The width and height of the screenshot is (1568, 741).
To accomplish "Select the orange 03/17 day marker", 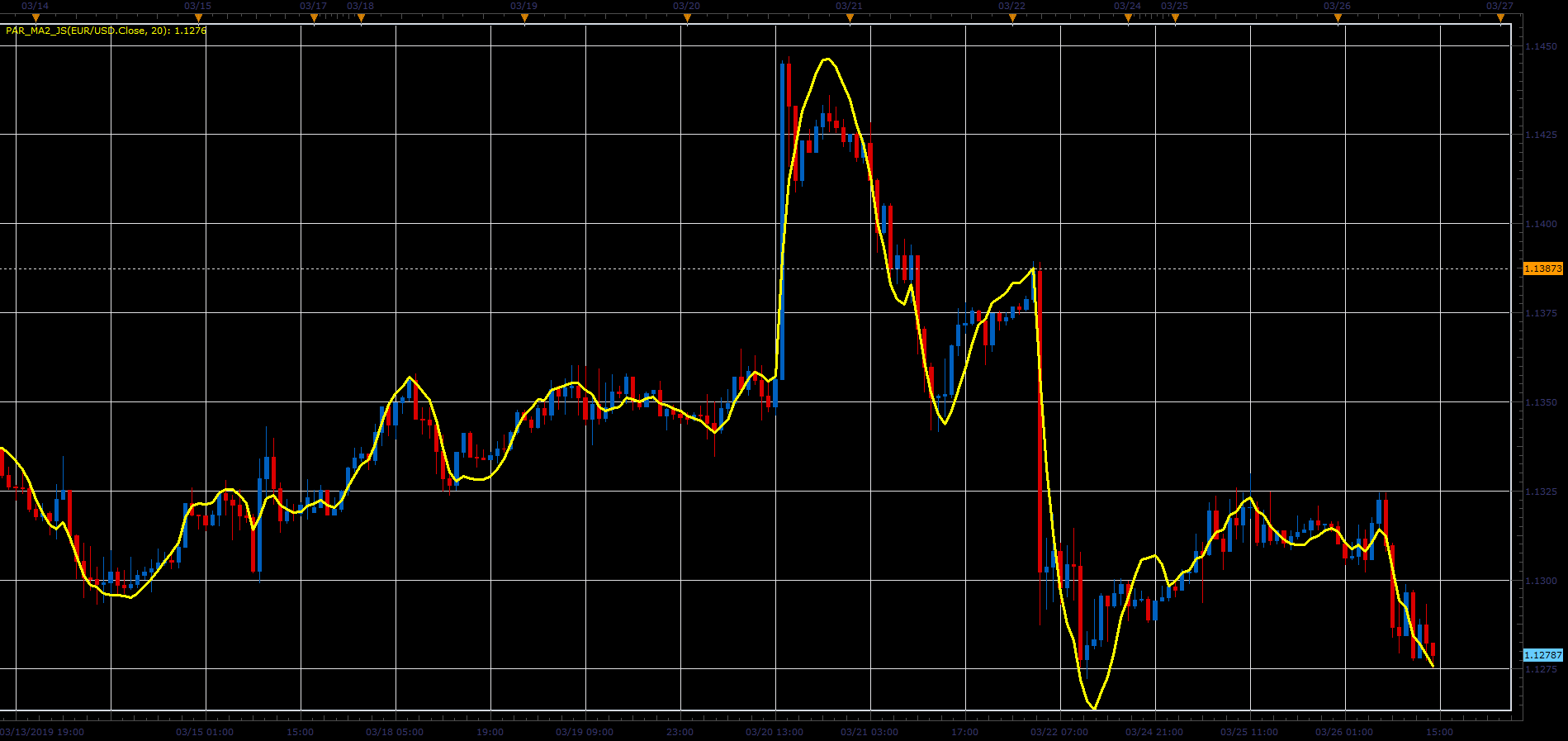I will pyautogui.click(x=314, y=18).
